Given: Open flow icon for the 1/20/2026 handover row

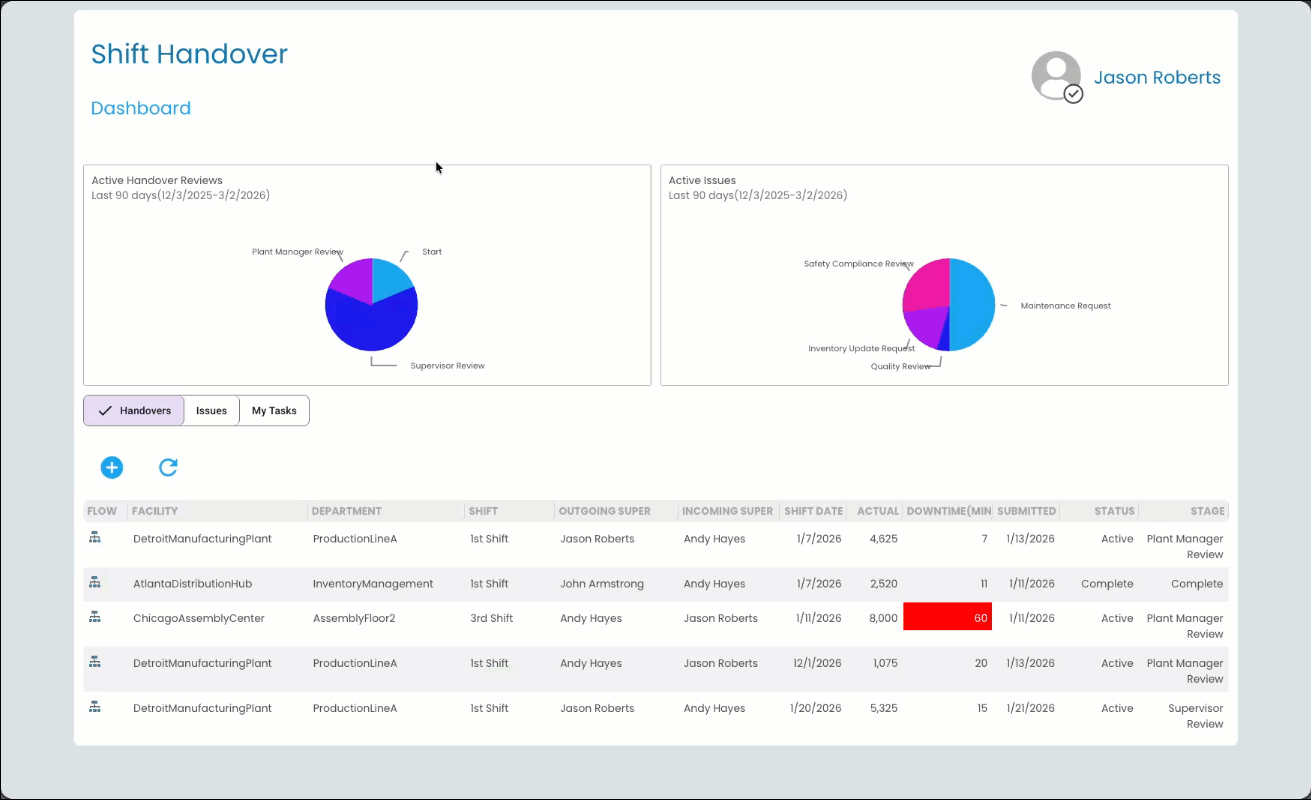Looking at the screenshot, I should (x=95, y=707).
